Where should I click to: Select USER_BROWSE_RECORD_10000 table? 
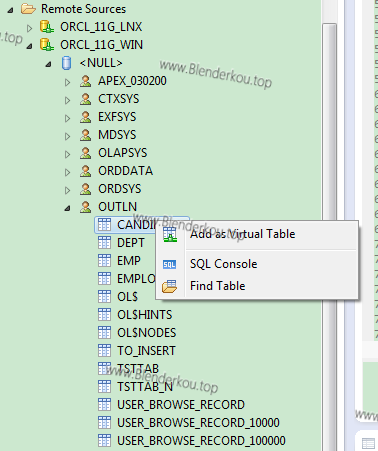click(198, 423)
